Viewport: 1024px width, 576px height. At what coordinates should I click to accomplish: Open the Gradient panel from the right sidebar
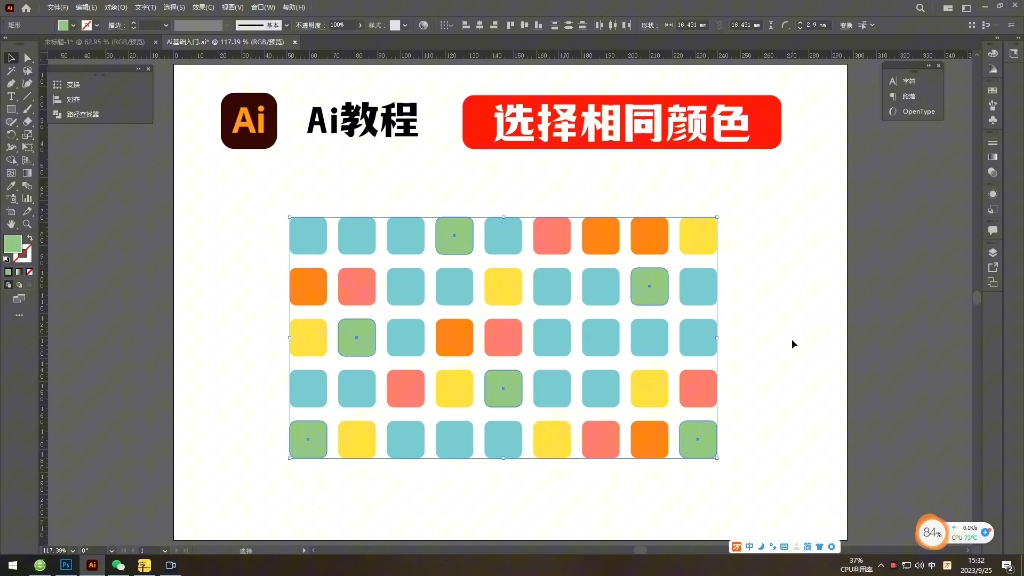point(992,156)
